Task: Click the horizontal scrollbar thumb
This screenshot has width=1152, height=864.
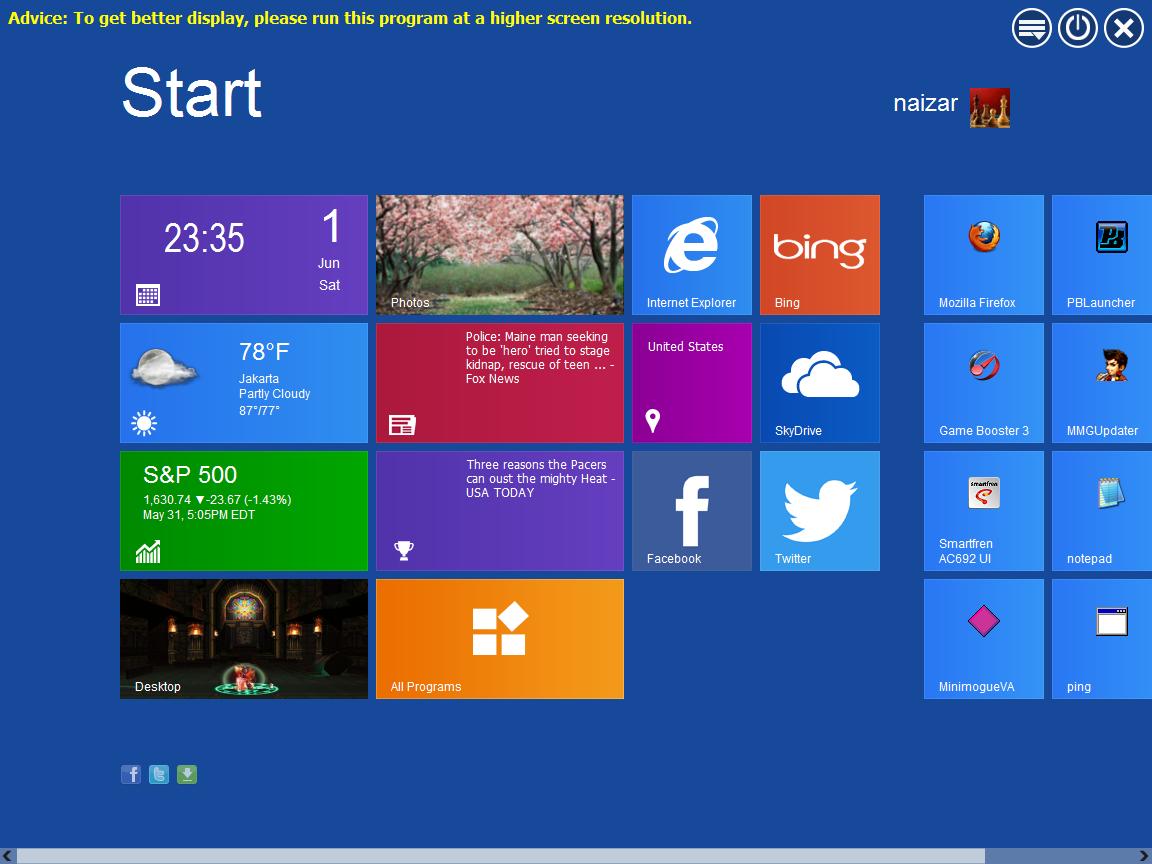Action: tap(500, 856)
